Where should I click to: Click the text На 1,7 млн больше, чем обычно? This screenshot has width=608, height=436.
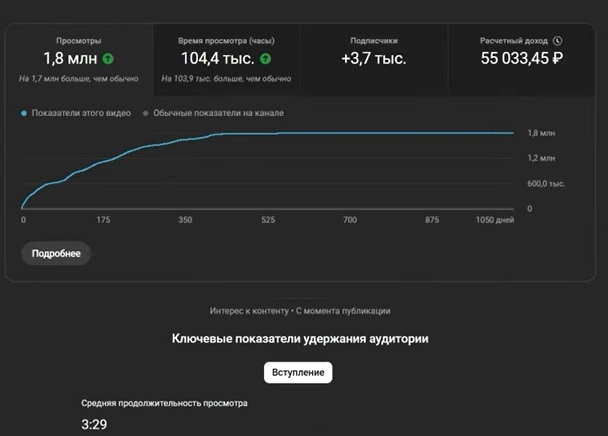[79, 79]
